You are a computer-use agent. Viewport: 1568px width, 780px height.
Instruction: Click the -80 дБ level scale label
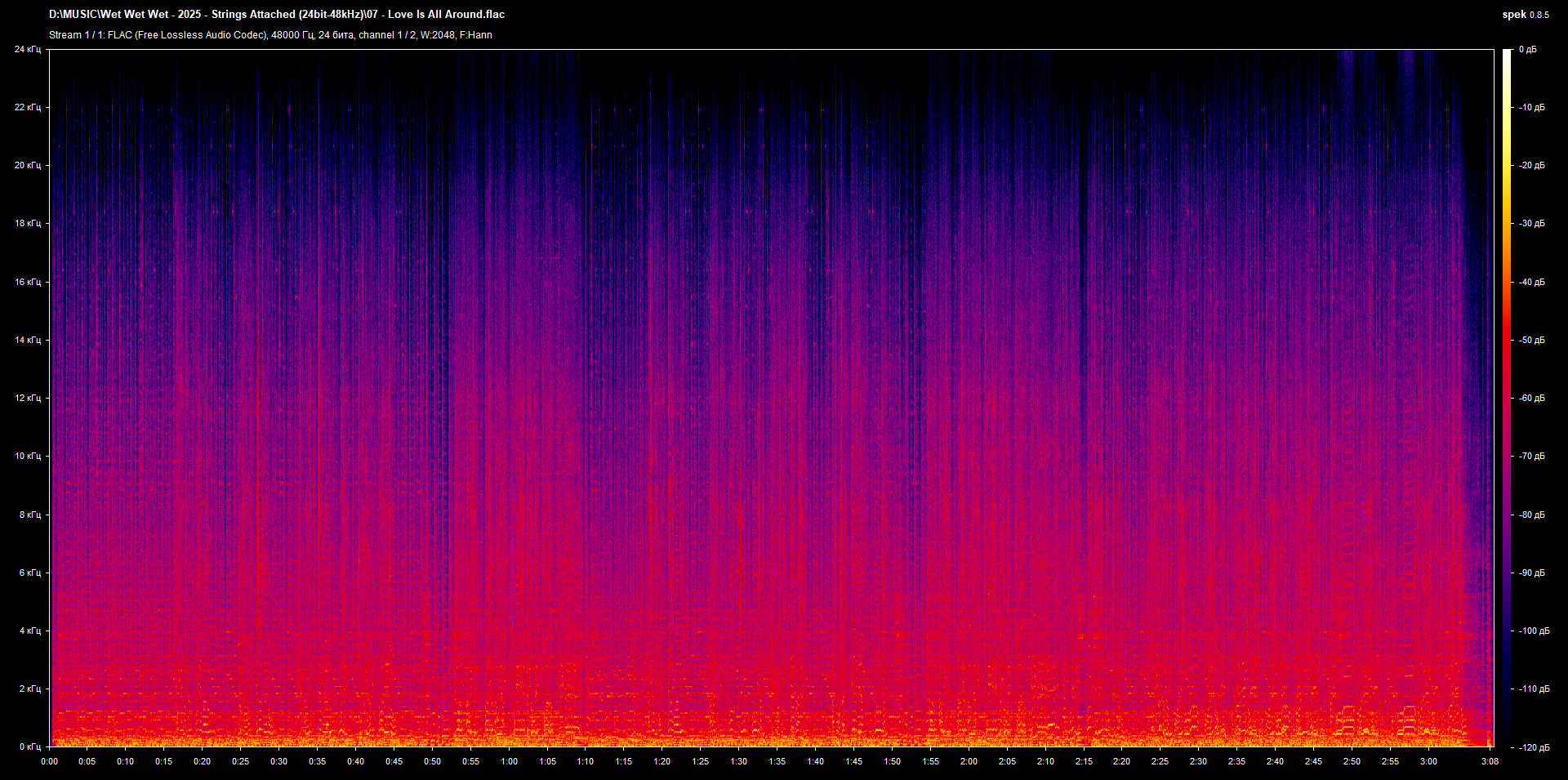click(1531, 515)
